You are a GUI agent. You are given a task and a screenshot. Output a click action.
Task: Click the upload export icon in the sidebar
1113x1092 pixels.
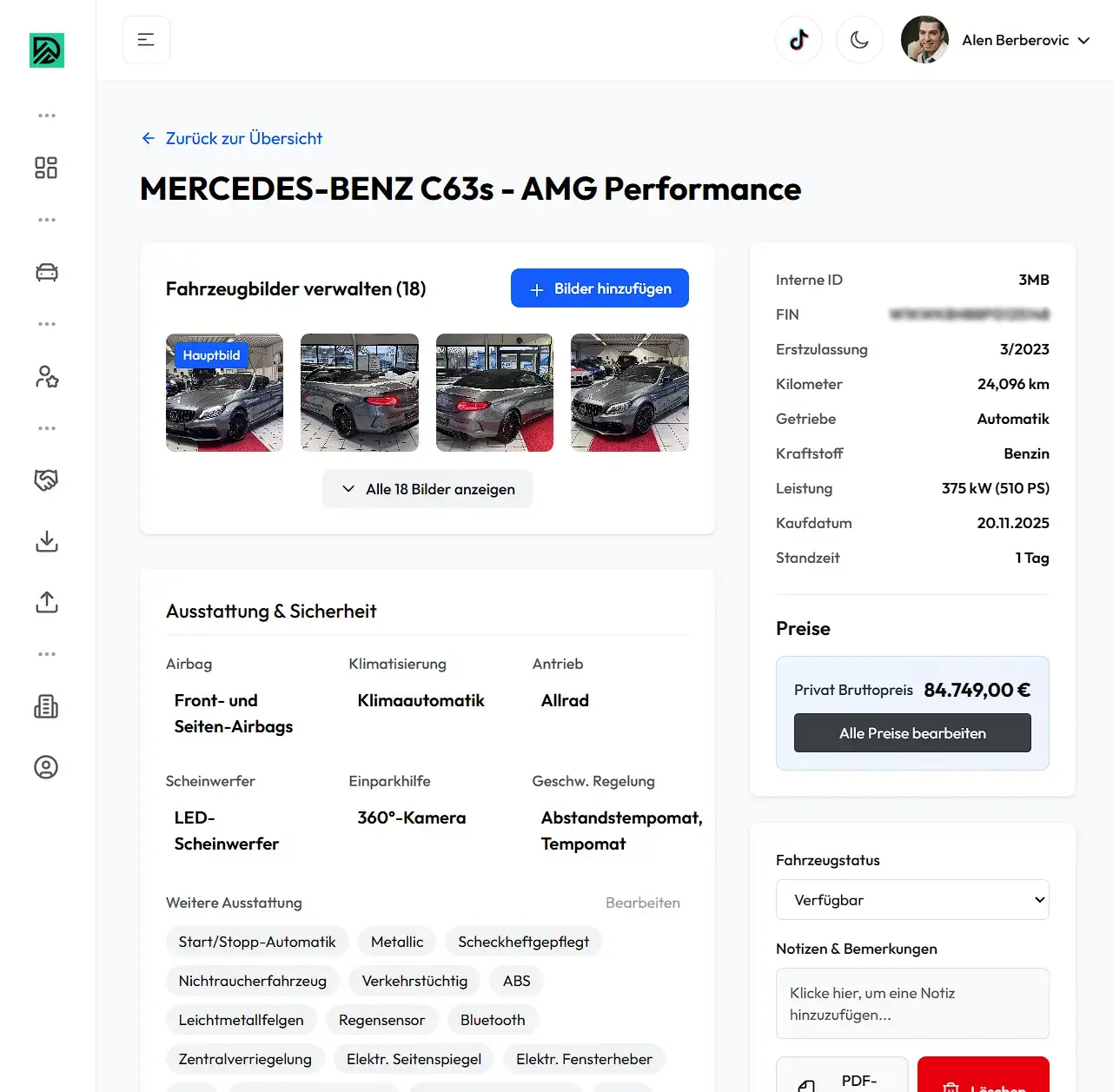(x=46, y=602)
